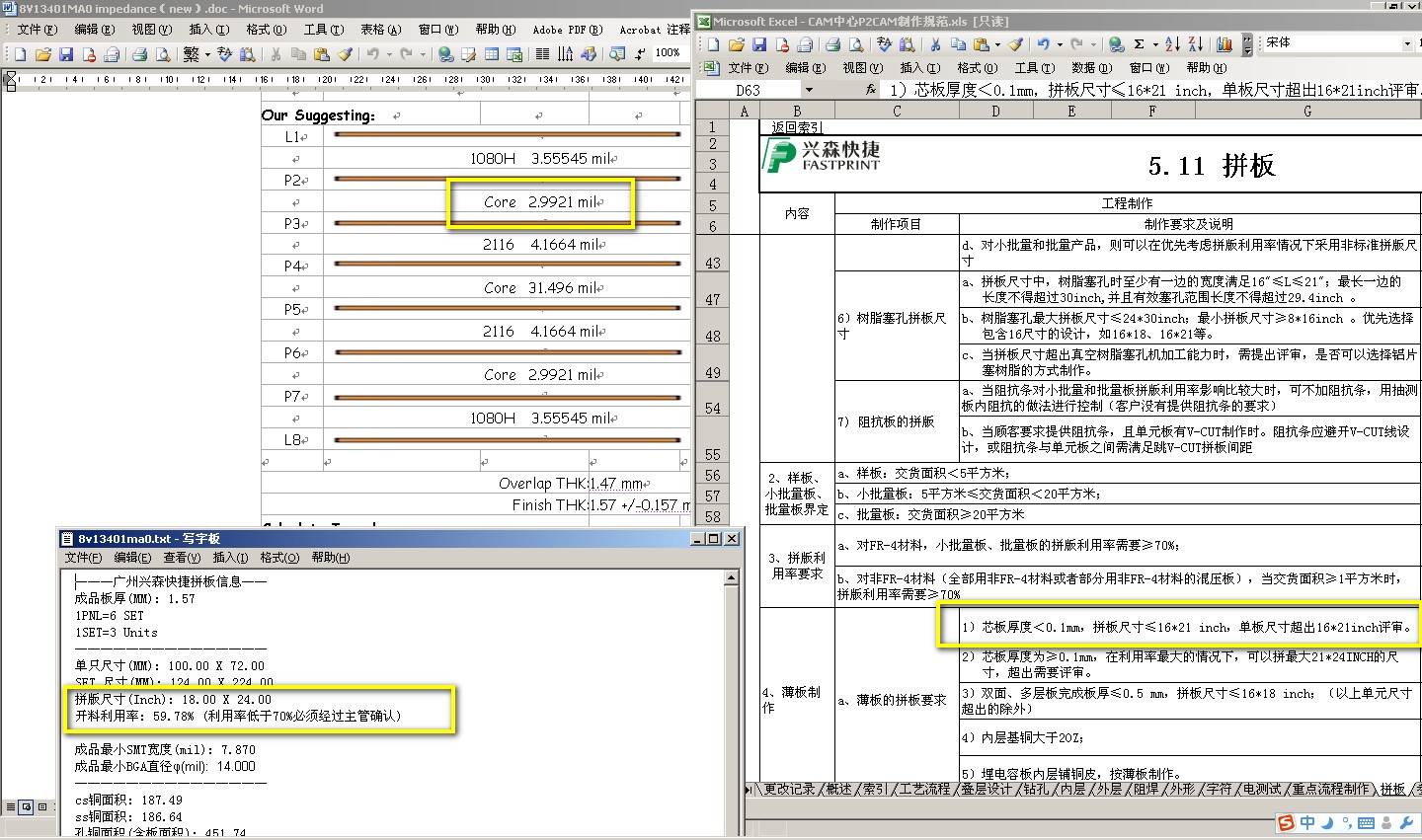This screenshot has height=840, width=1422.
Task: Click the Save icon in Word toolbar
Action: point(66,54)
